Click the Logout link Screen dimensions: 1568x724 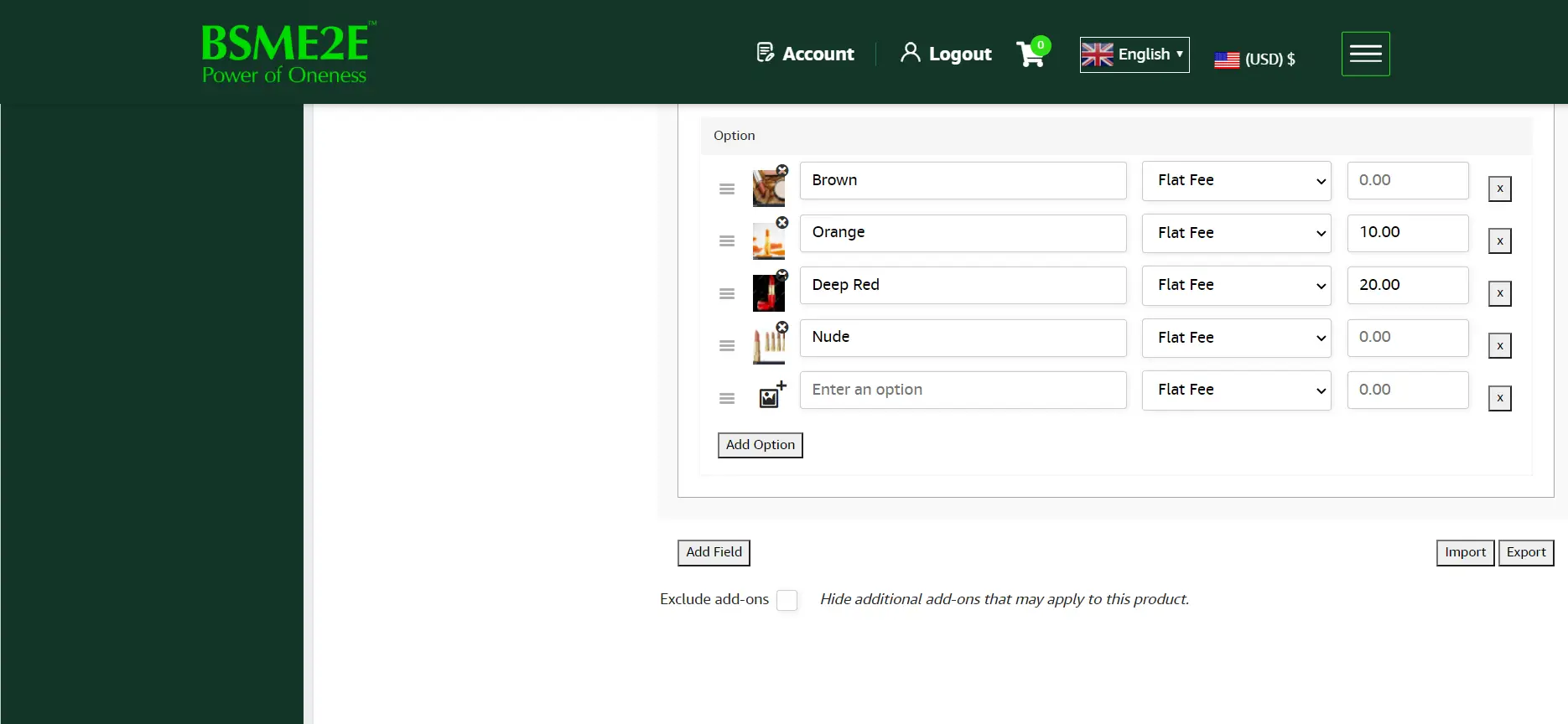point(946,54)
